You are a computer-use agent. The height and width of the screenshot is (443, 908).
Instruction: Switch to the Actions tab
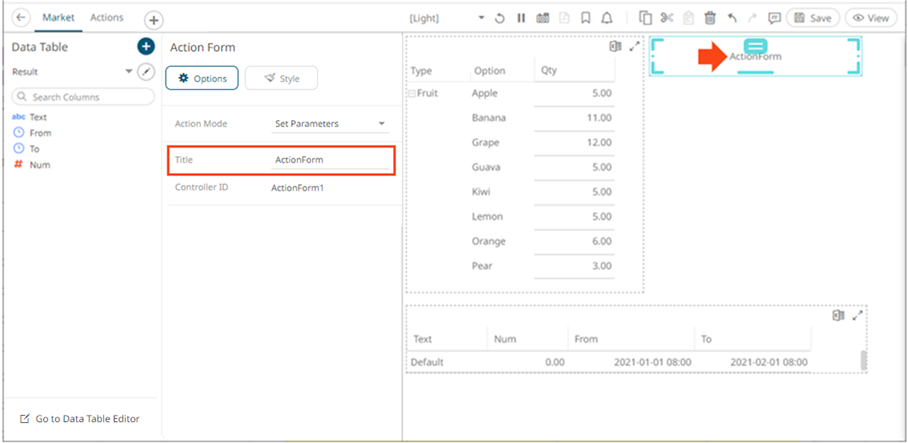tap(107, 17)
